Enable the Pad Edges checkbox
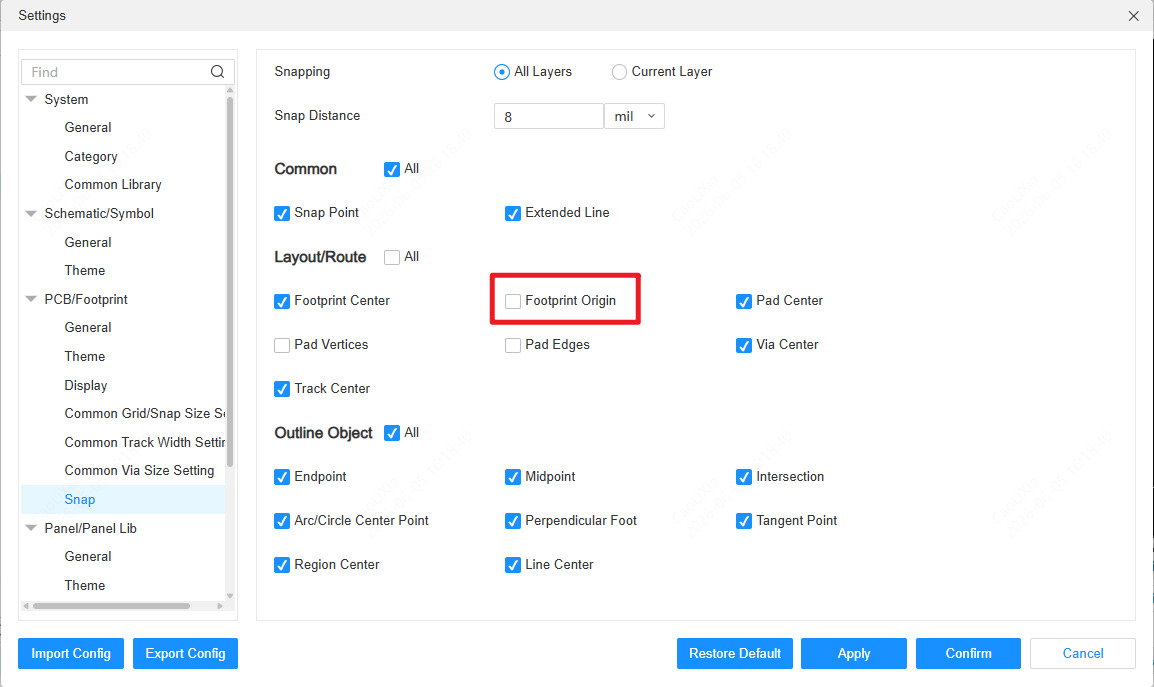Screen dimensions: 1154x687 513,345
